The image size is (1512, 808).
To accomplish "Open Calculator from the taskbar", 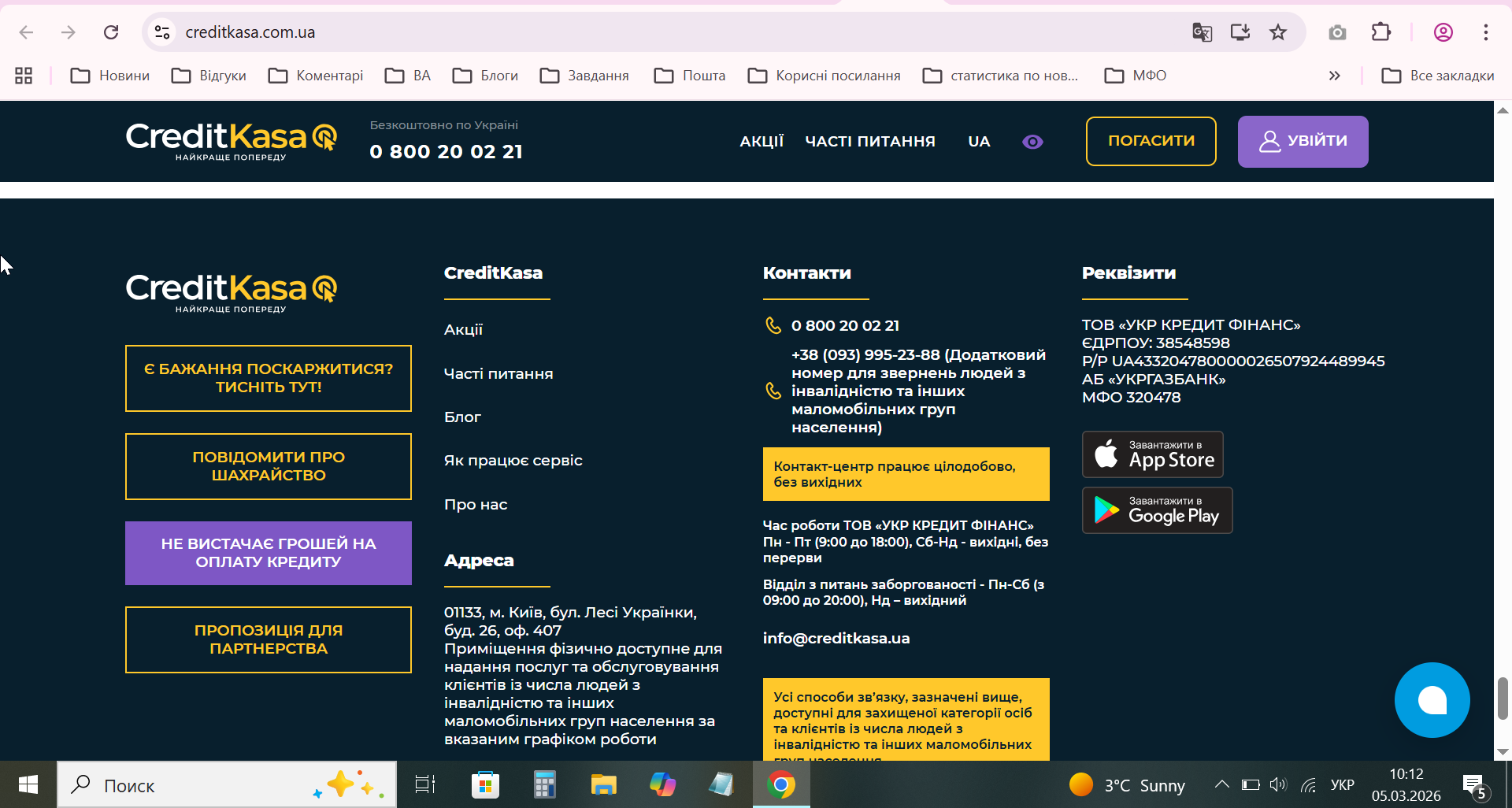I will 544,784.
